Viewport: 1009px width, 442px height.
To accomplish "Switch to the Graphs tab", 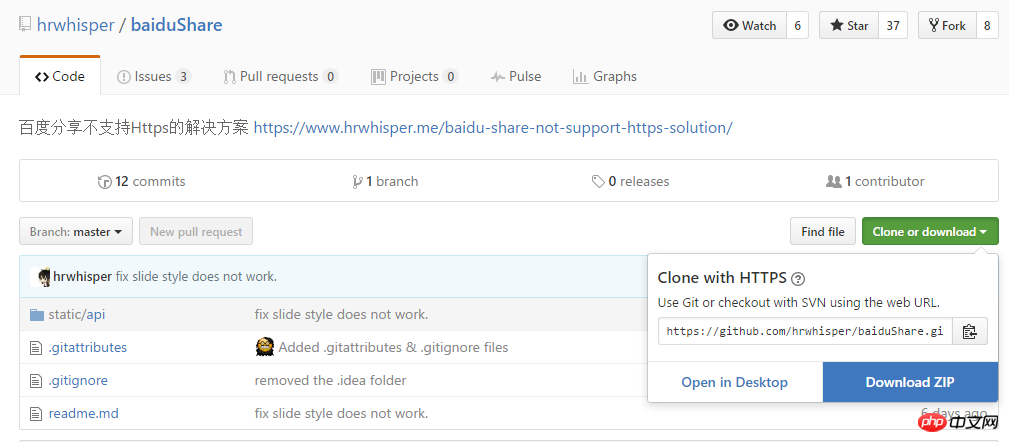I will (x=604, y=76).
